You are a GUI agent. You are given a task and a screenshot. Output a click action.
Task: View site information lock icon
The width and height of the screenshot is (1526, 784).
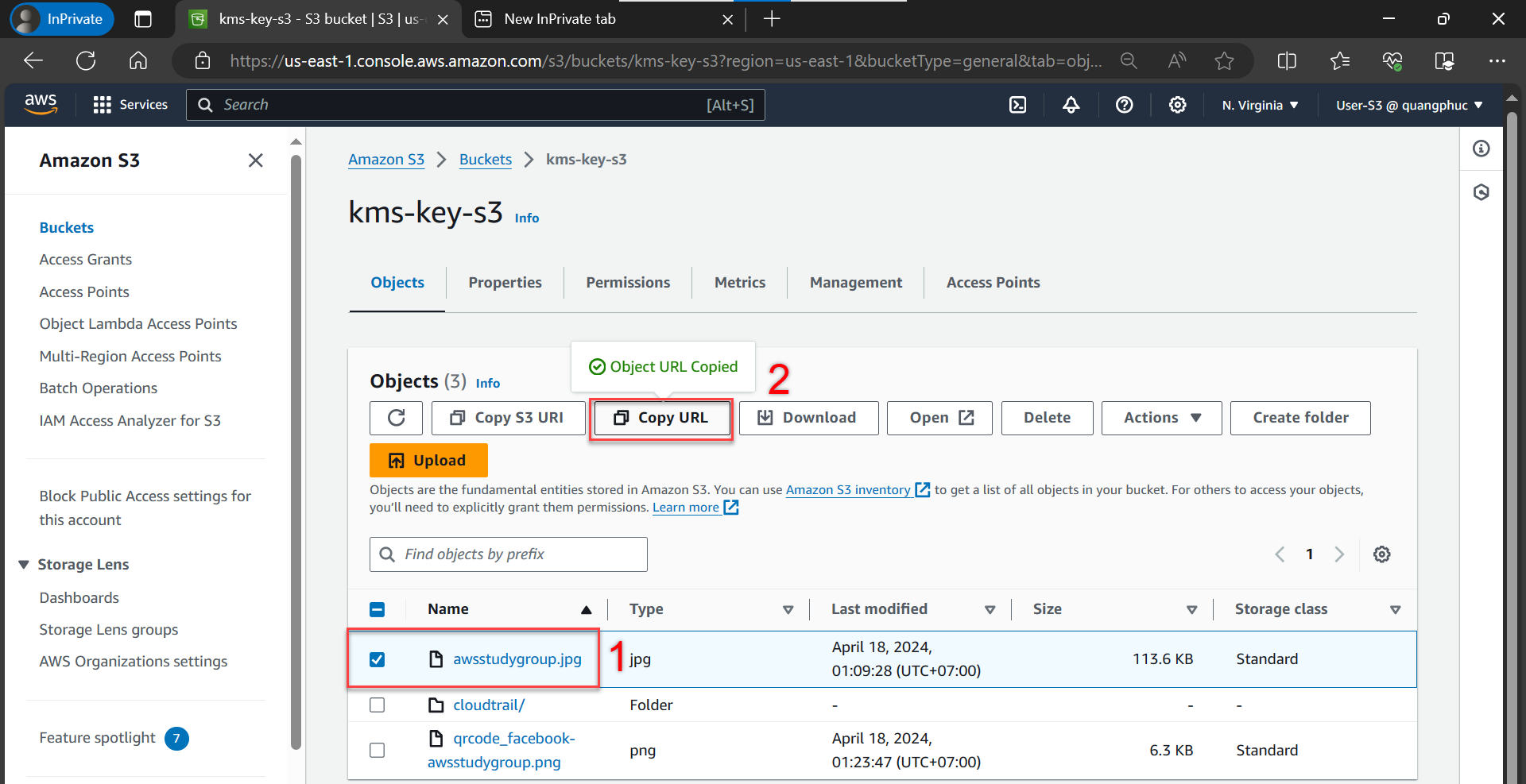[203, 61]
